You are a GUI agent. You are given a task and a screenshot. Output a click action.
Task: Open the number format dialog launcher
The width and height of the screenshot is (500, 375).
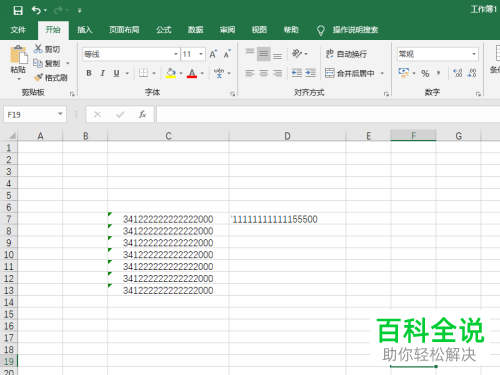(478, 94)
